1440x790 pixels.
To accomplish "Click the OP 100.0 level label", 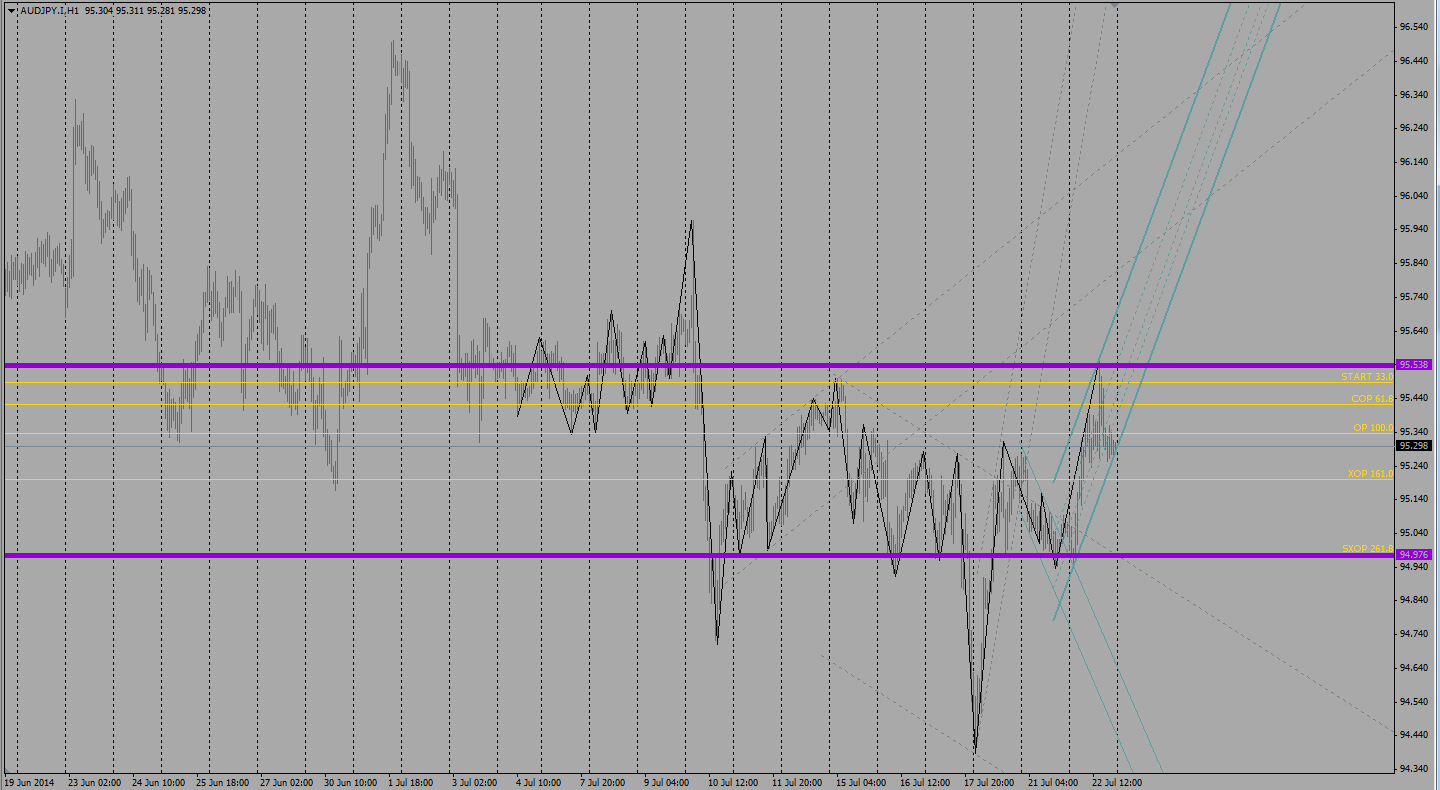I will click(x=1372, y=428).
